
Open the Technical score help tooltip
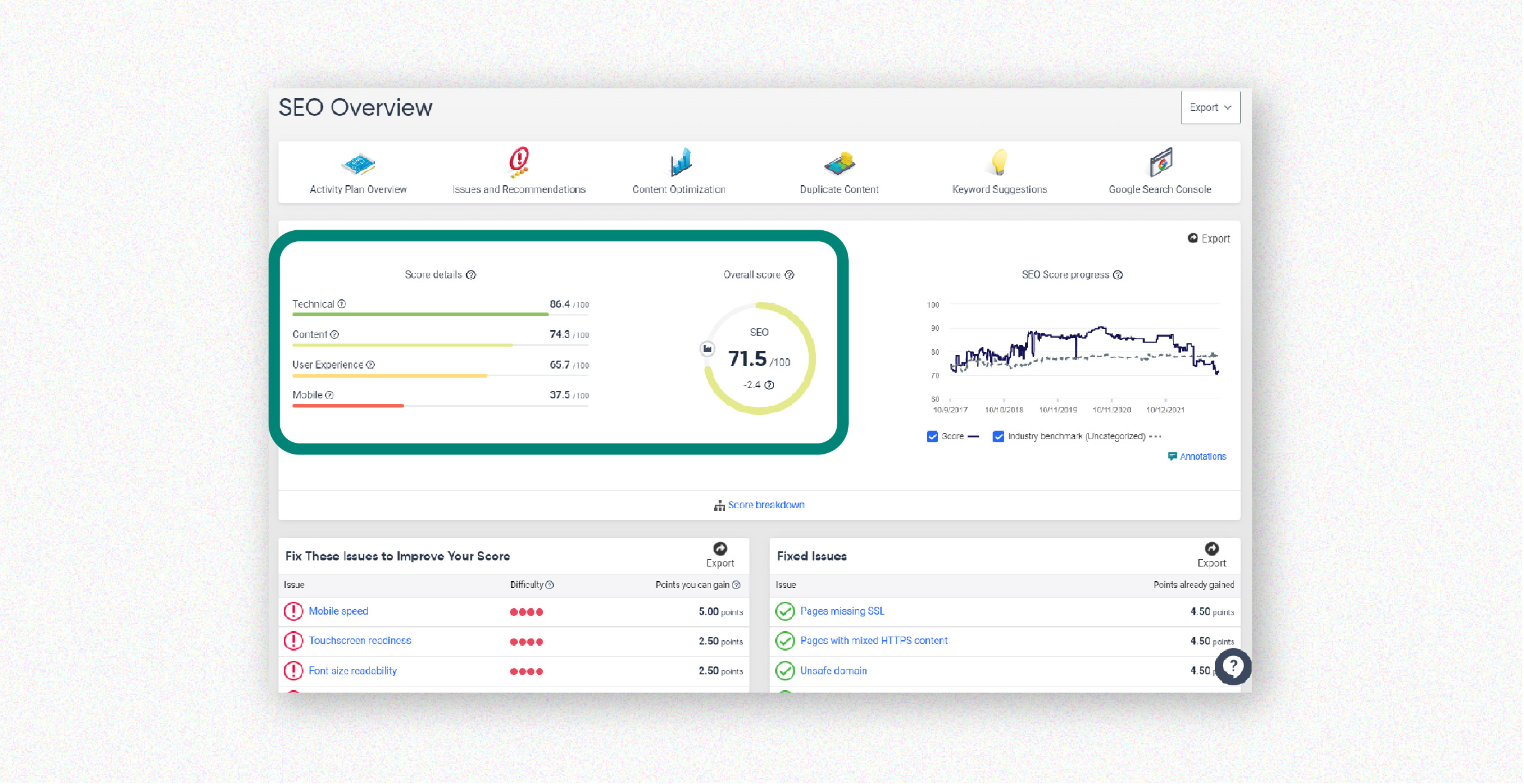pyautogui.click(x=342, y=303)
